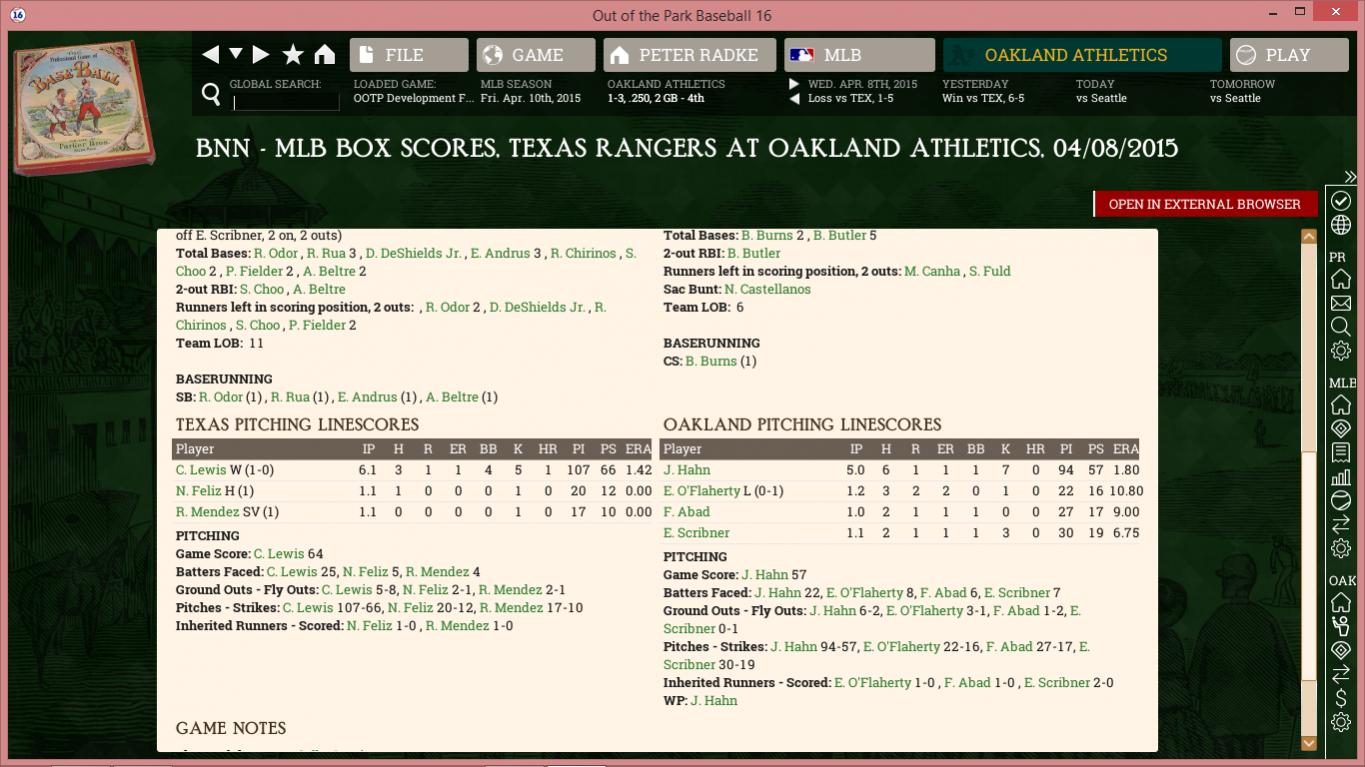
Task: Open the FILE menu
Action: (409, 55)
